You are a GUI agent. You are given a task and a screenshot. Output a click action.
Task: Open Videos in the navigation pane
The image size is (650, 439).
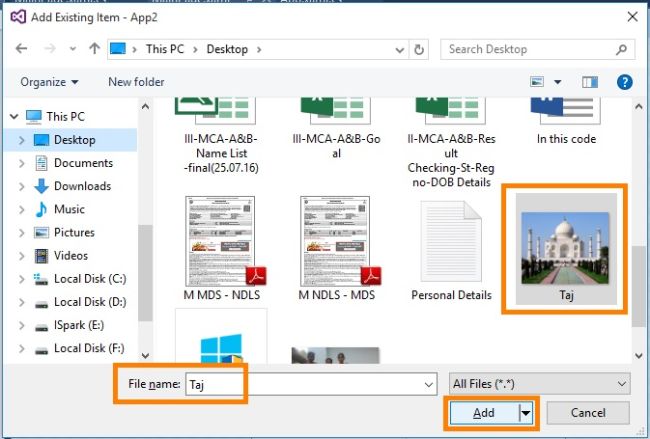[x=70, y=256]
